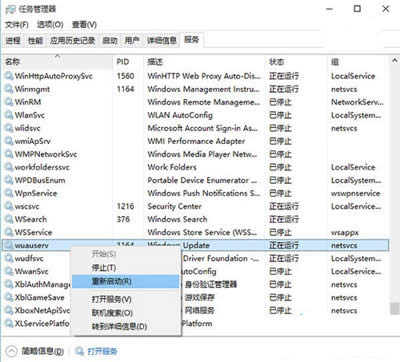Screen dimensions: 400x362
Task: Click the PID 1560 cell
Action: [125, 76]
